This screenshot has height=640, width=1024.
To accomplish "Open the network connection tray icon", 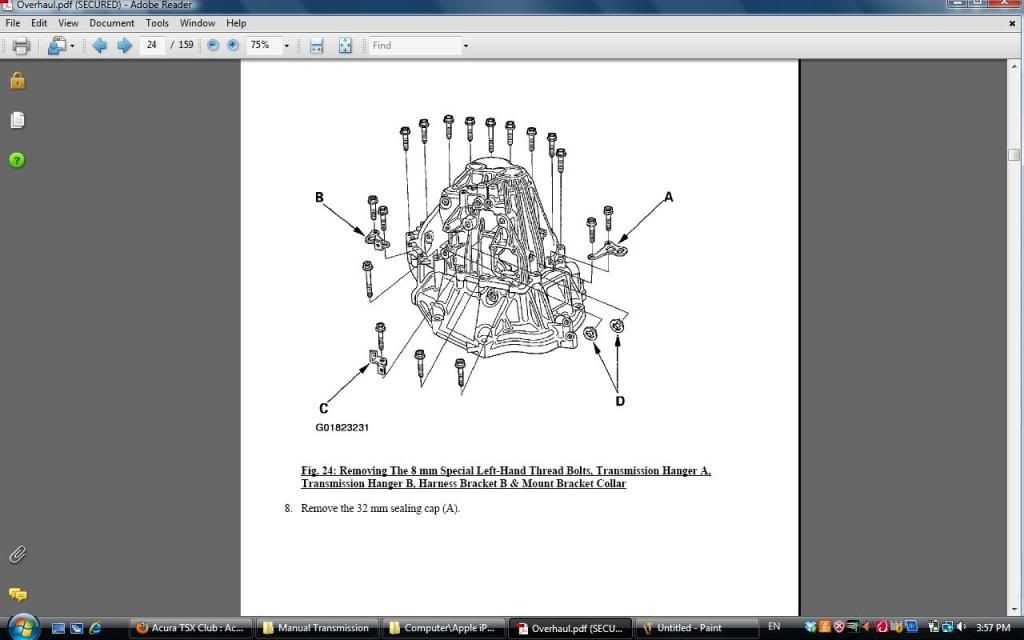I will 947,627.
